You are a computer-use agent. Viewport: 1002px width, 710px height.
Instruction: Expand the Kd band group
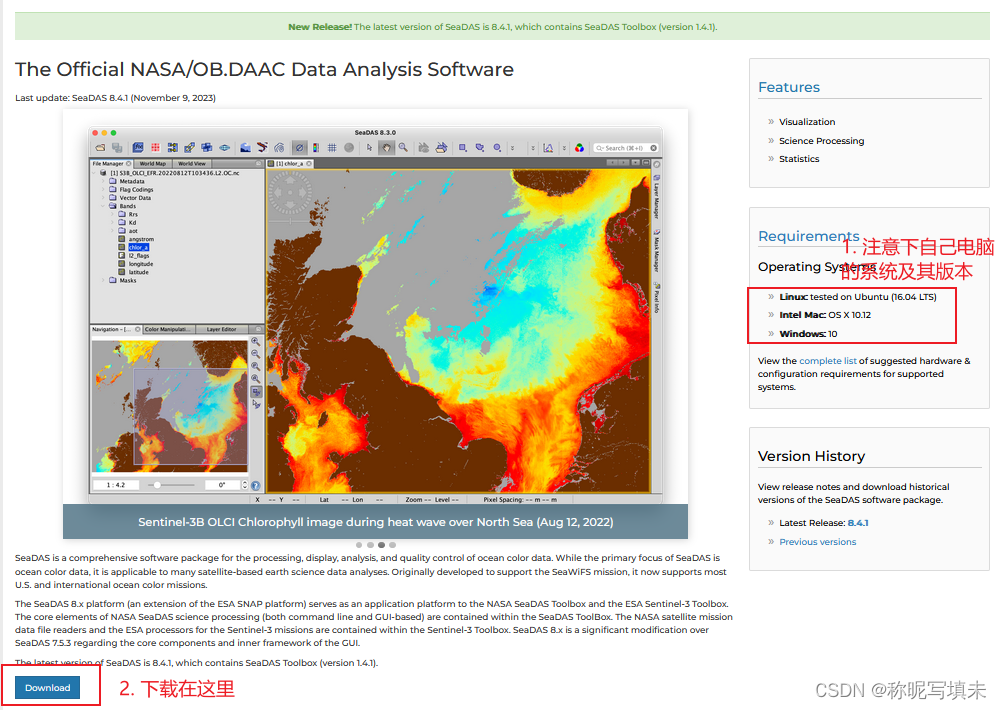[112, 223]
